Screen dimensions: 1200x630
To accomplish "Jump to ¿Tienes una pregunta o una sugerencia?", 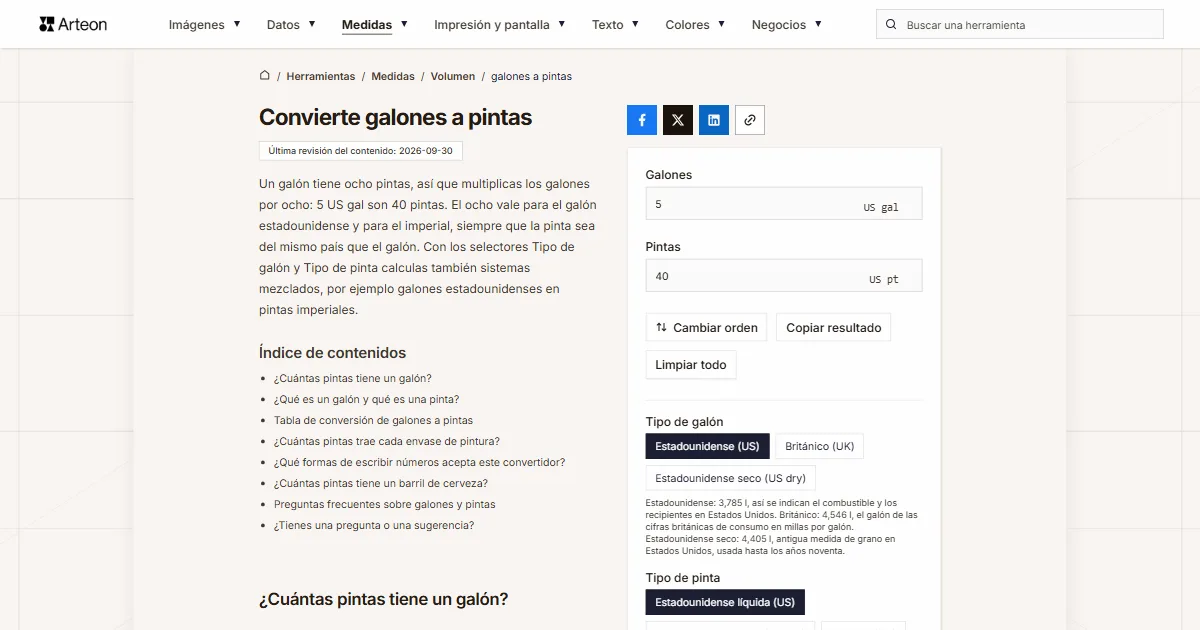I will 374,525.
